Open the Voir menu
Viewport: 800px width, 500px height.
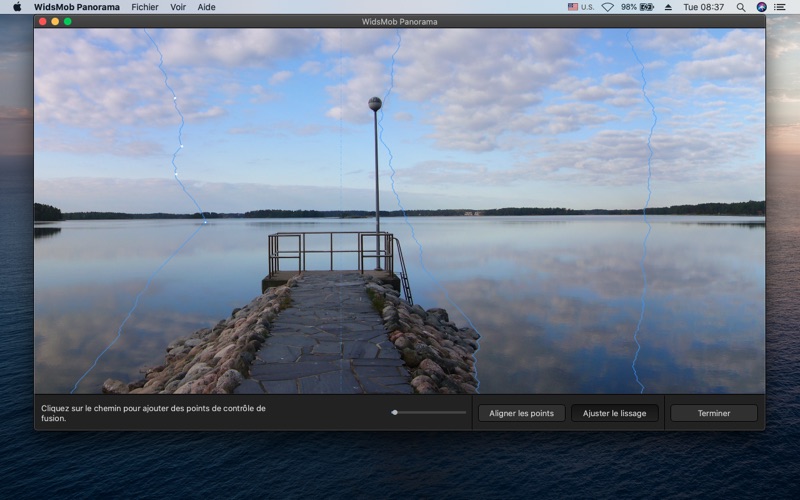coord(178,7)
